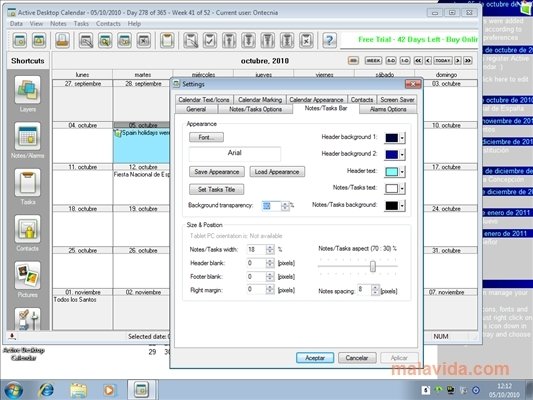533x400 pixels.
Task: Click the checkmark complete-task toolbar icon
Action: pyautogui.click(x=210, y=40)
